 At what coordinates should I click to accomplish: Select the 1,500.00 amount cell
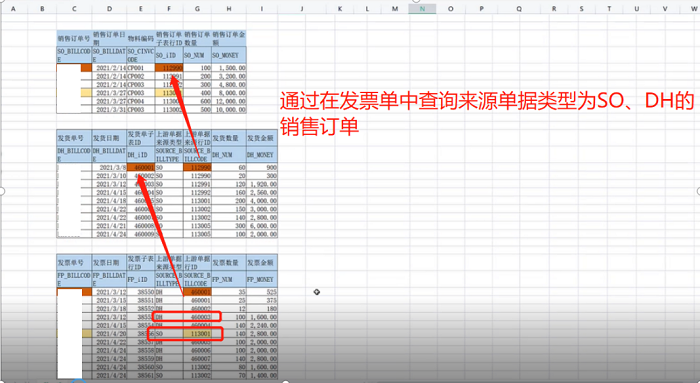tap(229, 68)
